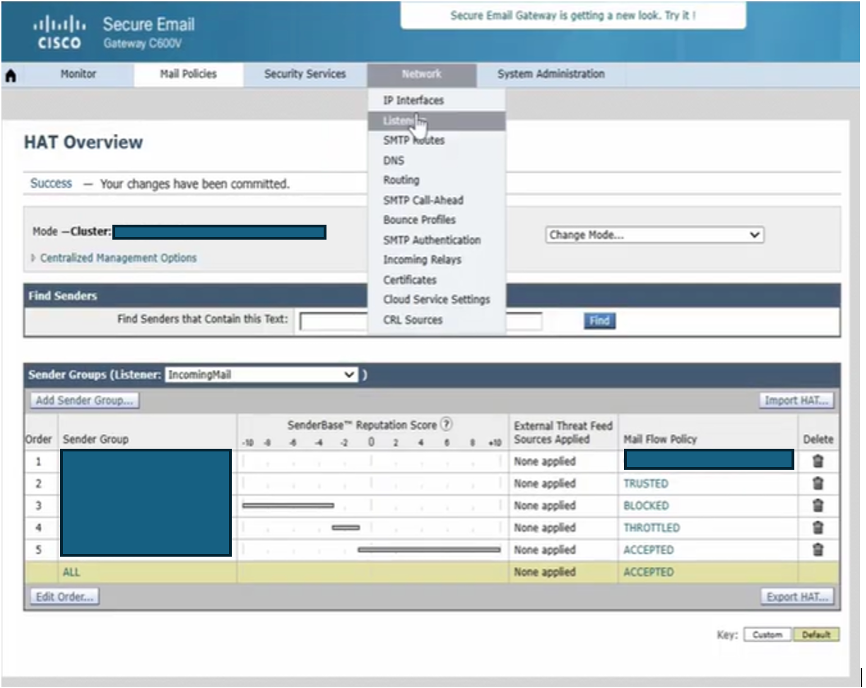Viewport: 866px width, 688px height.
Task: Click the Cisco logo
Action: coord(59,32)
